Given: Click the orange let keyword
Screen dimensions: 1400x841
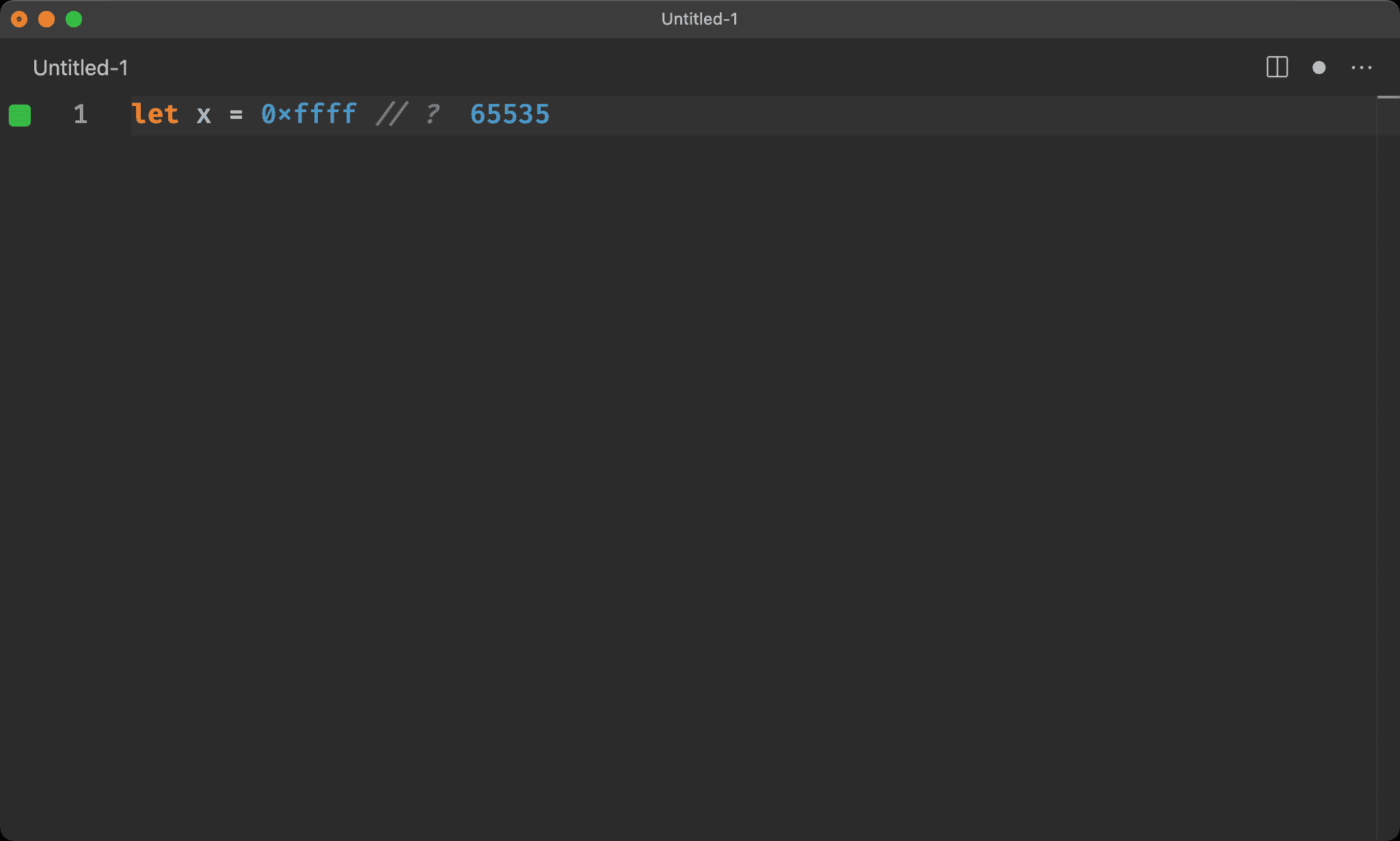Looking at the screenshot, I should [x=155, y=114].
